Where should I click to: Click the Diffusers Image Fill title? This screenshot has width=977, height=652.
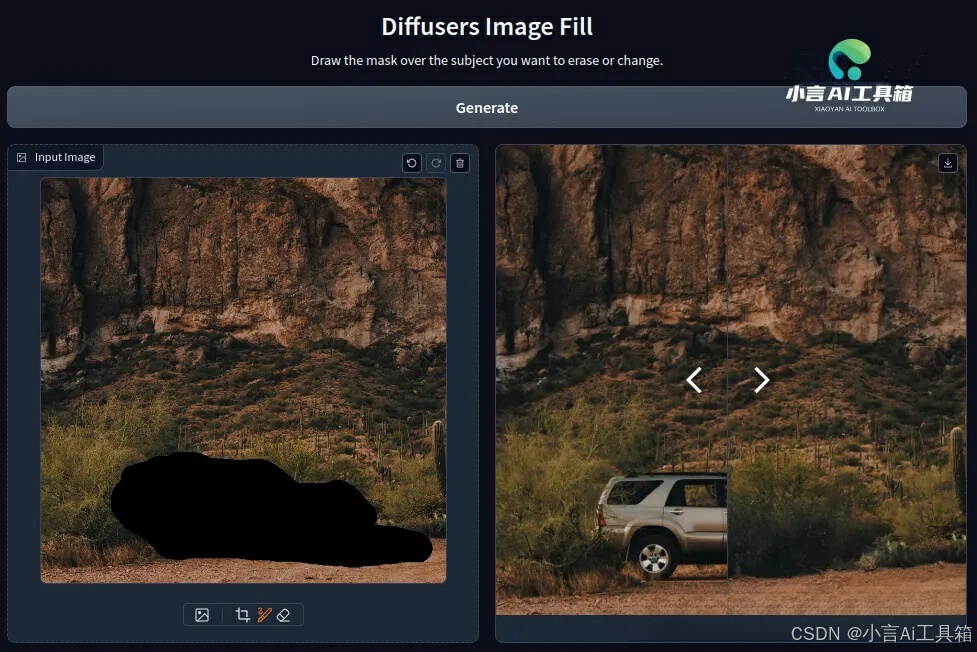tap(487, 27)
